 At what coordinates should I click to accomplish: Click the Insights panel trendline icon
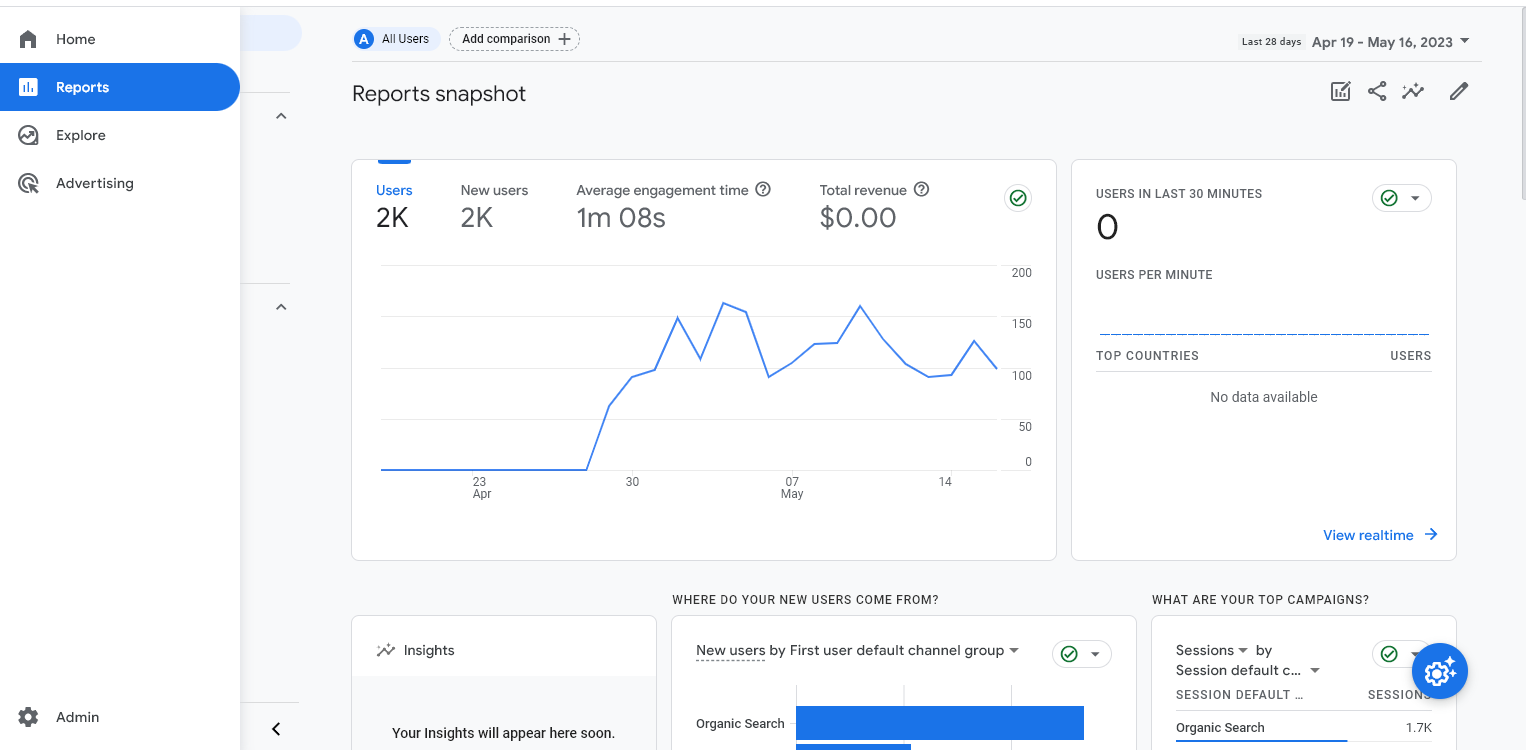point(386,650)
